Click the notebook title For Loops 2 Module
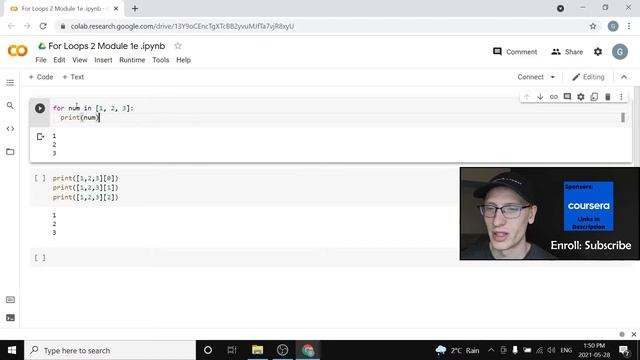The image size is (640, 360). pos(107,46)
